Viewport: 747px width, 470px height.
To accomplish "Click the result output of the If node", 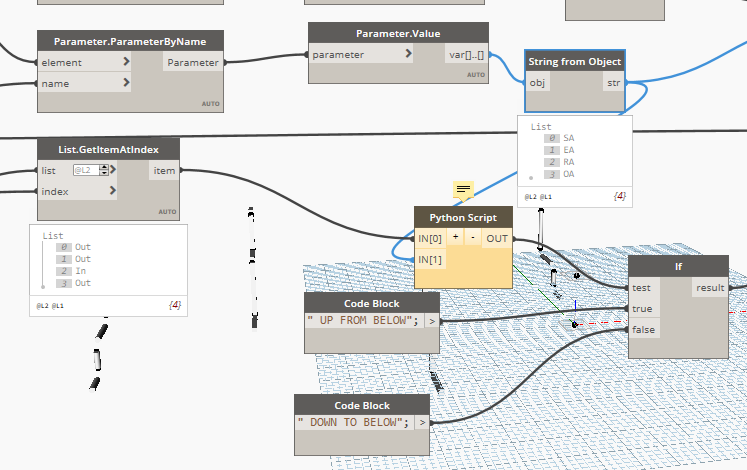I will click(710, 288).
